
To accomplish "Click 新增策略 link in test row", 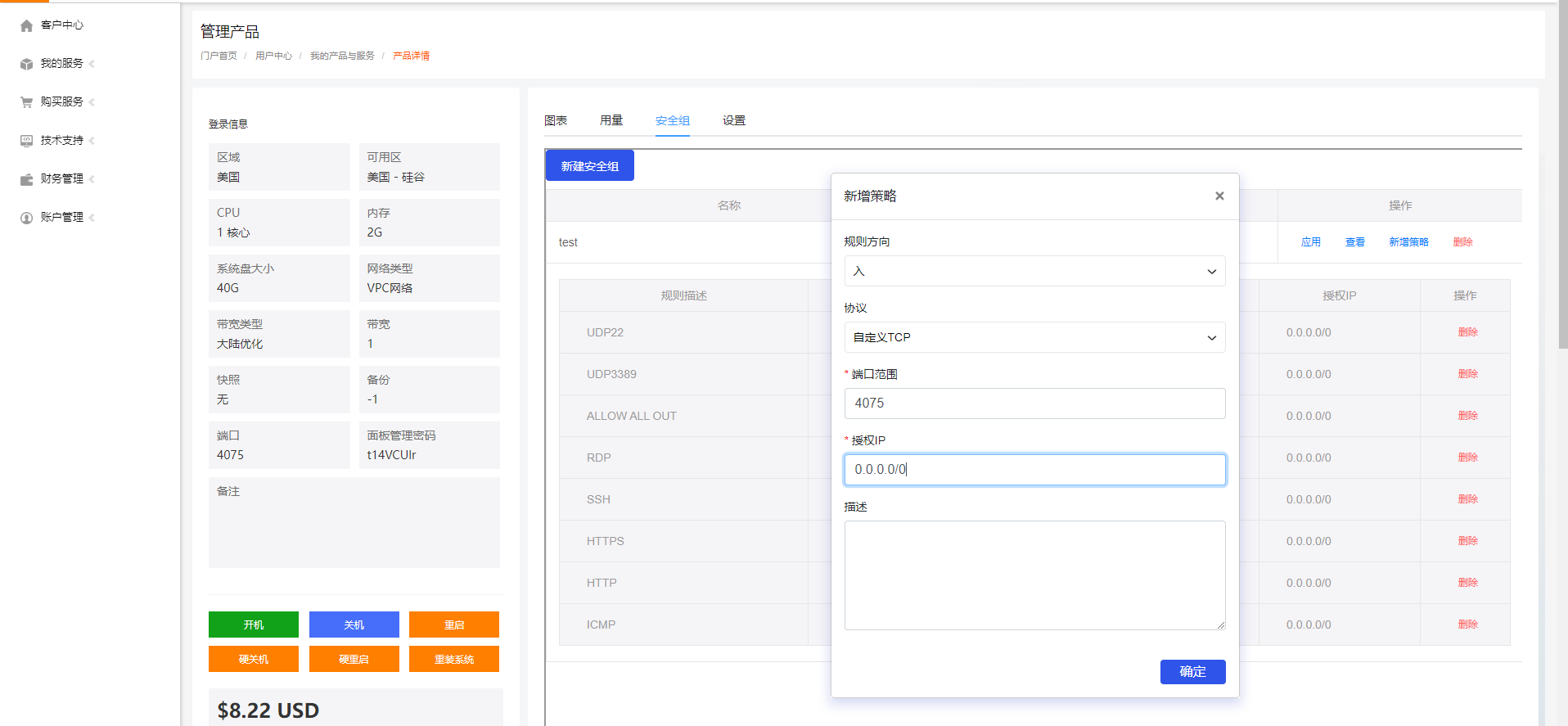I will coord(1409,242).
